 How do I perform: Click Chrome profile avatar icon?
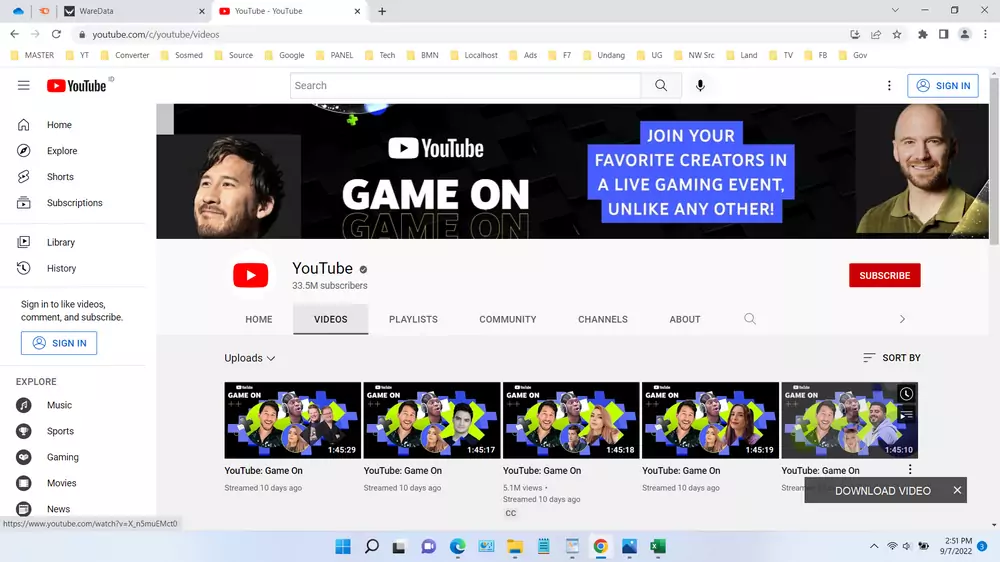[x=965, y=34]
